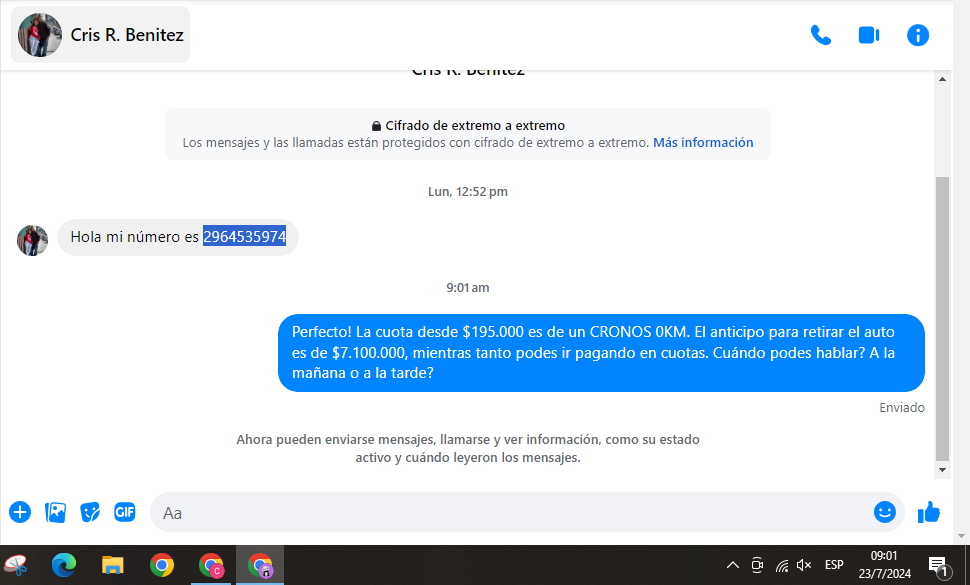Open Microsoft Edge from taskbar
Image resolution: width=970 pixels, height=585 pixels.
[64, 565]
